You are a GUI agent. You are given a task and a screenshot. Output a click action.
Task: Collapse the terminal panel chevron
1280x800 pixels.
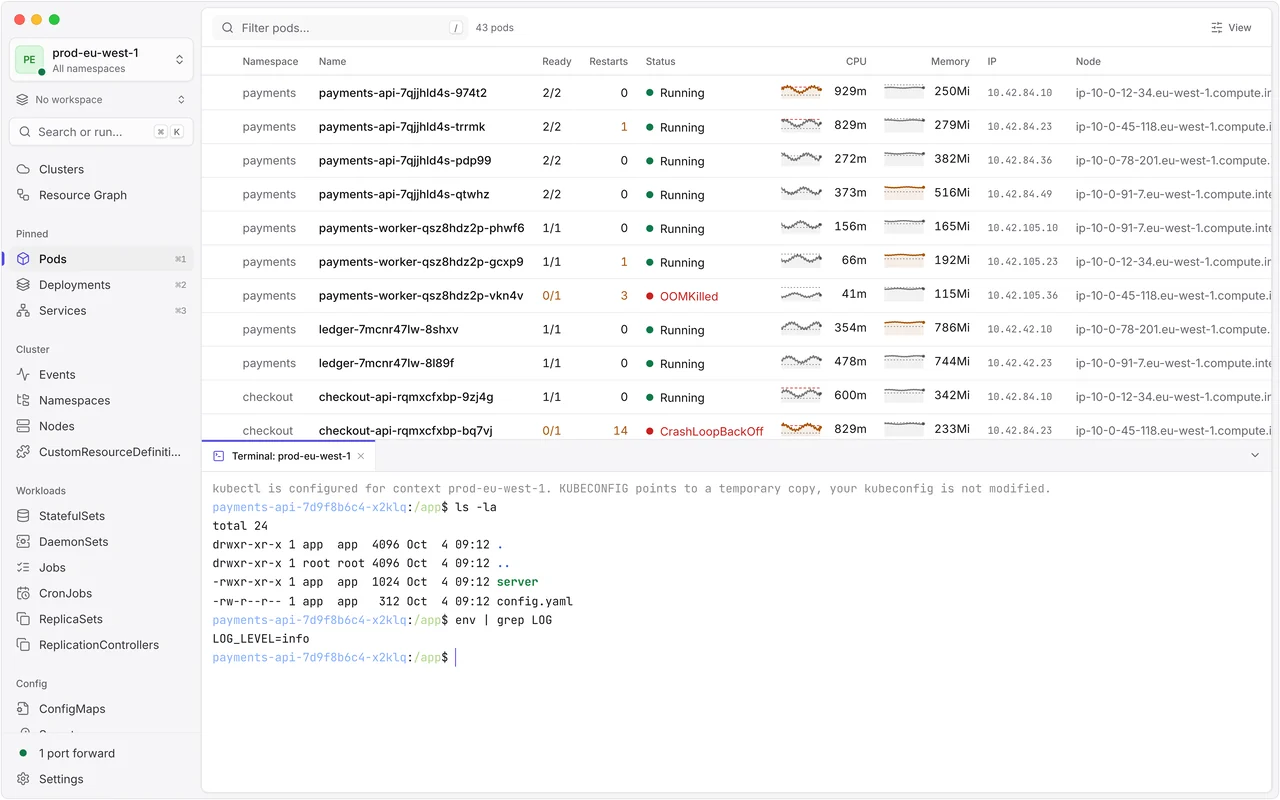coord(1255,456)
